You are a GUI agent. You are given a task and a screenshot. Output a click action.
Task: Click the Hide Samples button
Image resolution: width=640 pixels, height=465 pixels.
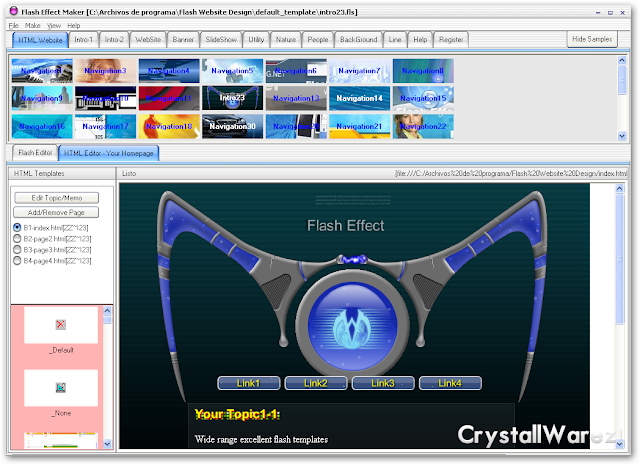[592, 39]
